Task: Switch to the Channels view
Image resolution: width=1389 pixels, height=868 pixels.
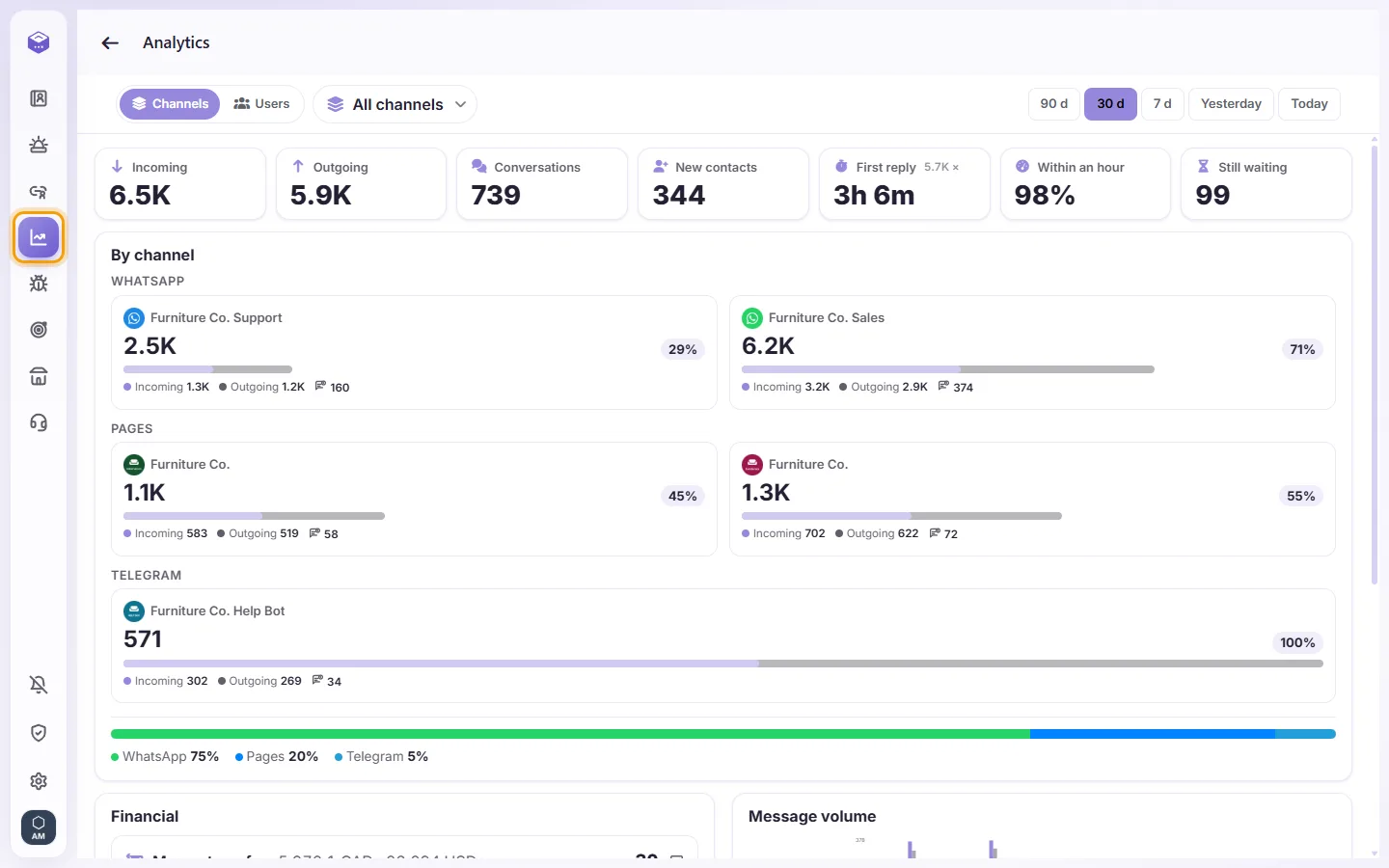Action: point(170,104)
